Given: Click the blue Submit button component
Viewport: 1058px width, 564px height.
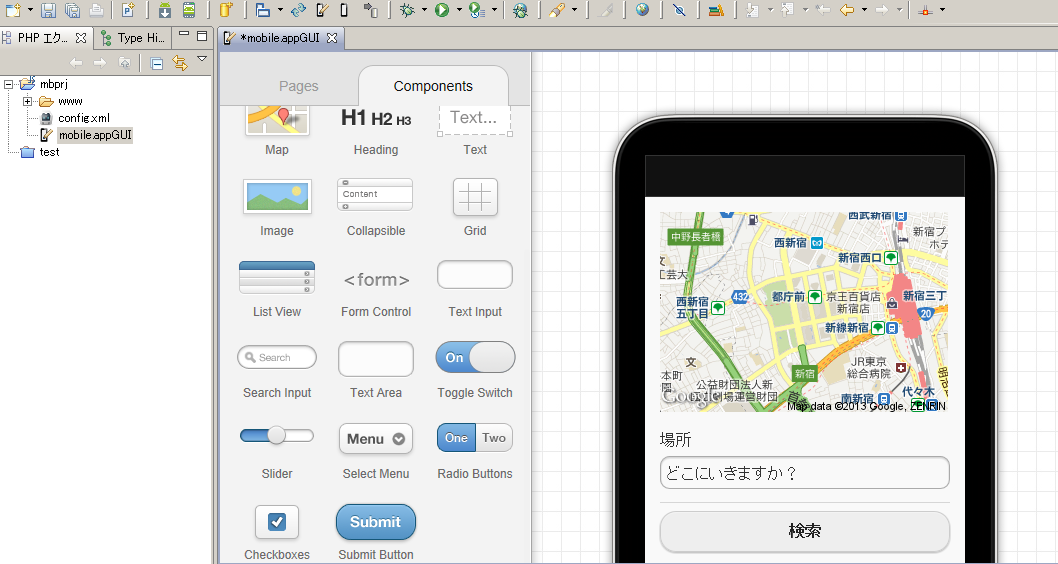Looking at the screenshot, I should coord(376,522).
